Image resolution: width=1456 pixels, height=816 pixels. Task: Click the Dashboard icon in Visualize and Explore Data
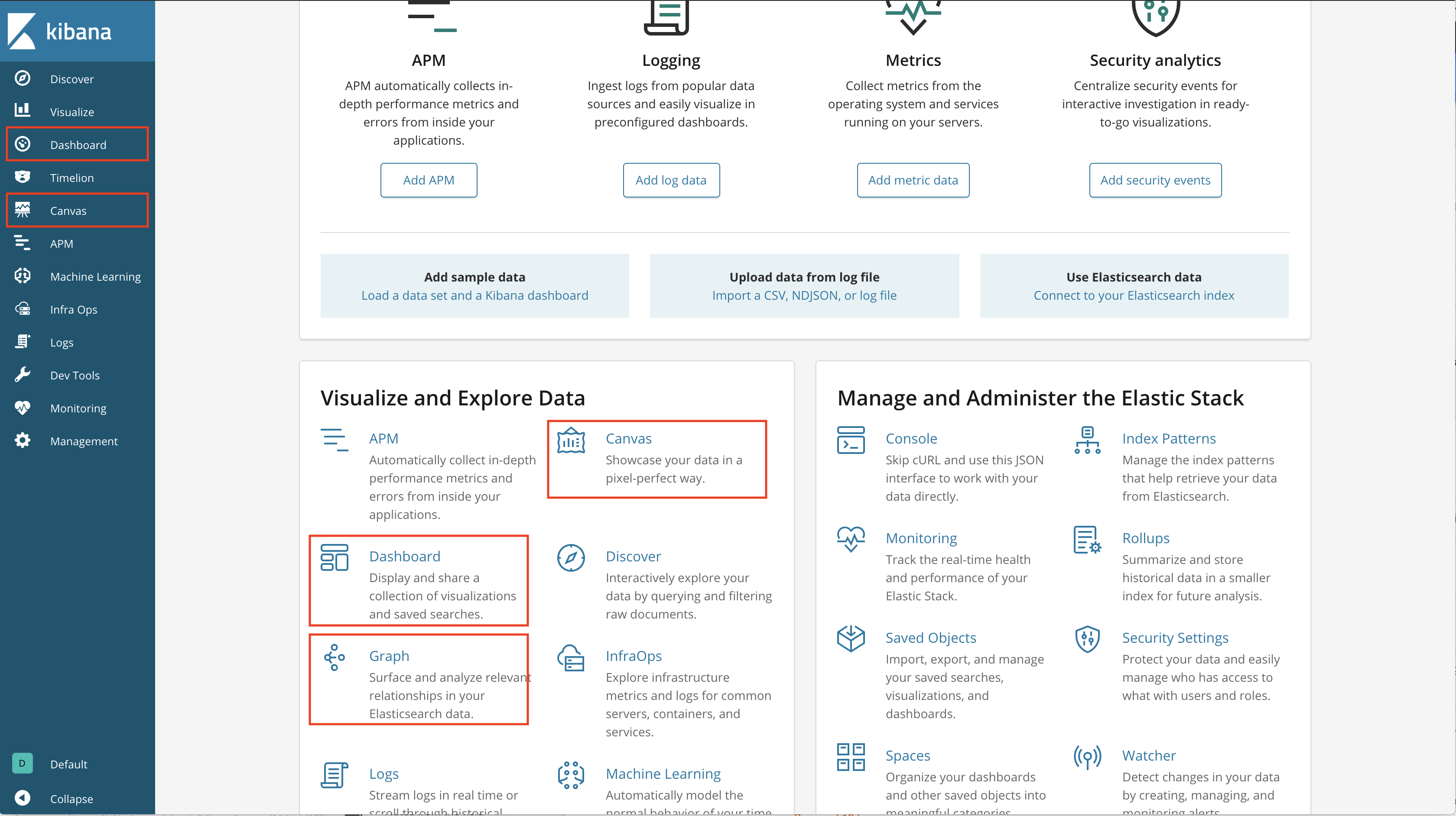click(x=335, y=558)
